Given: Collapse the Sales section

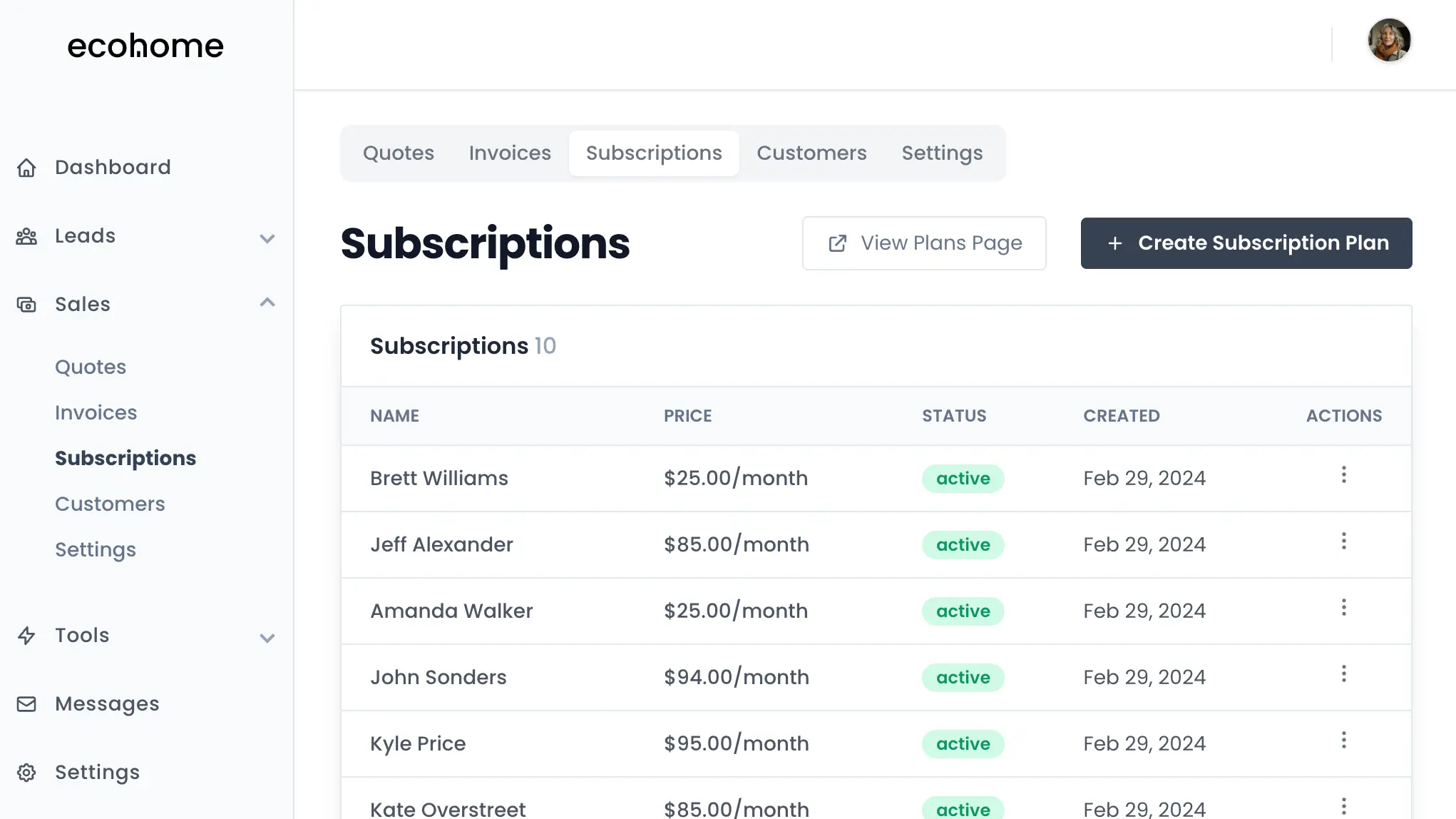Looking at the screenshot, I should (267, 302).
